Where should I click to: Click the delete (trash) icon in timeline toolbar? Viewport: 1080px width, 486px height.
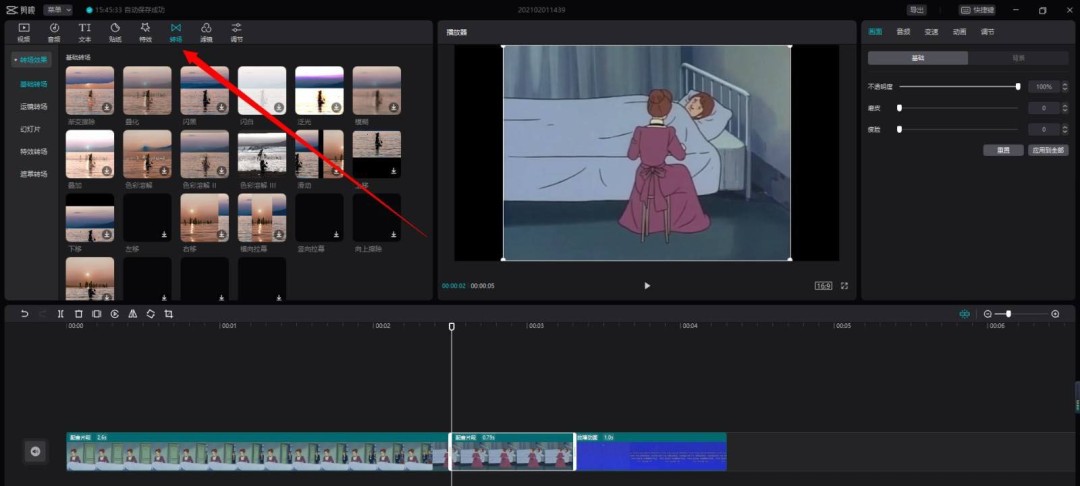click(79, 314)
